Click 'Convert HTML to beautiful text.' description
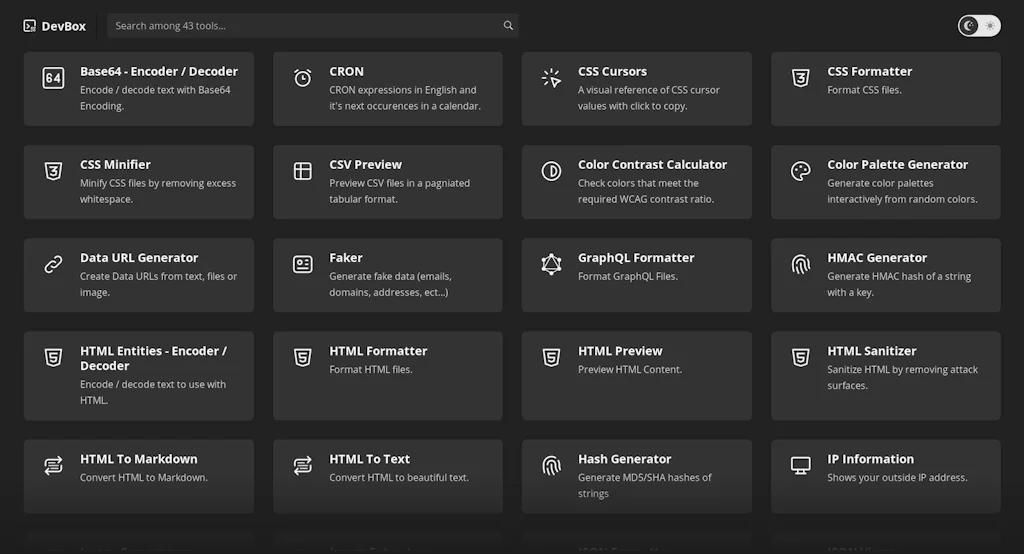 point(398,478)
